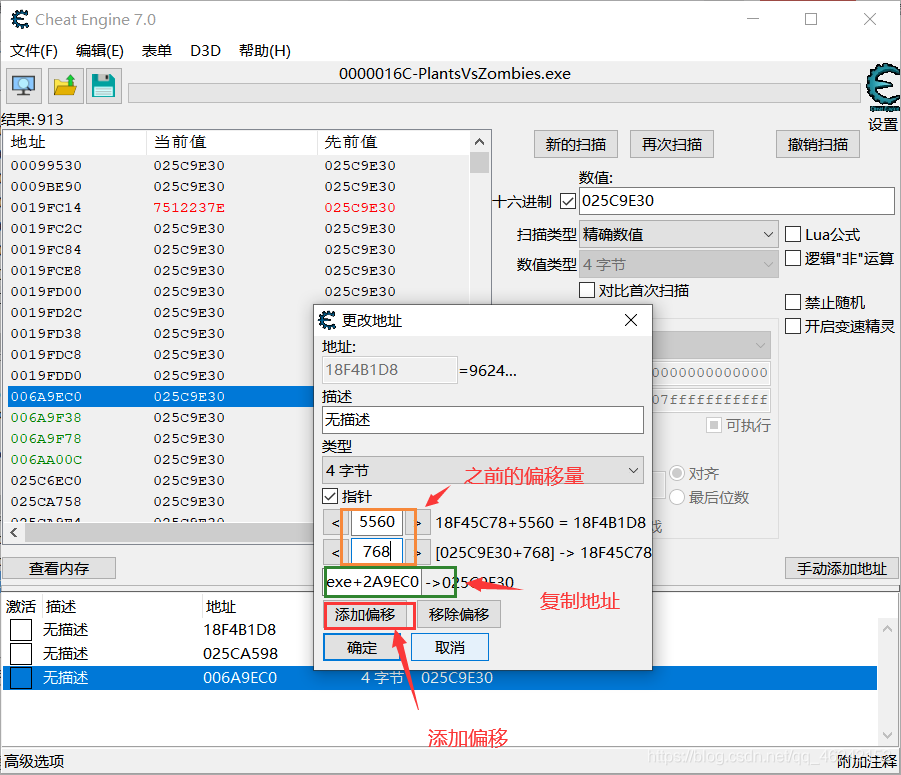This screenshot has width=901, height=775.
Task: Open the 表单 menu
Action: (x=157, y=51)
